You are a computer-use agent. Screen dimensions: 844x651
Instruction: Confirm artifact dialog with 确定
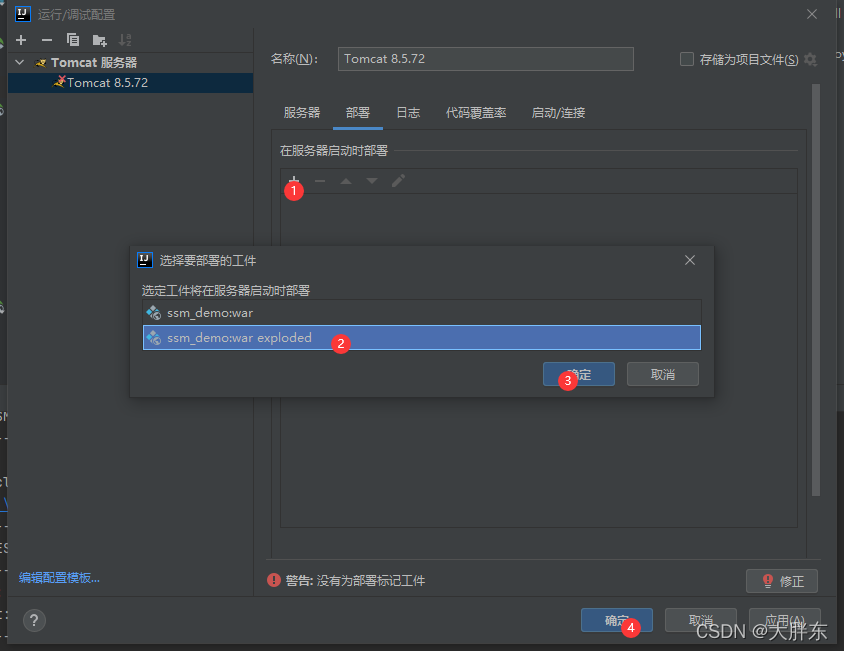[579, 374]
